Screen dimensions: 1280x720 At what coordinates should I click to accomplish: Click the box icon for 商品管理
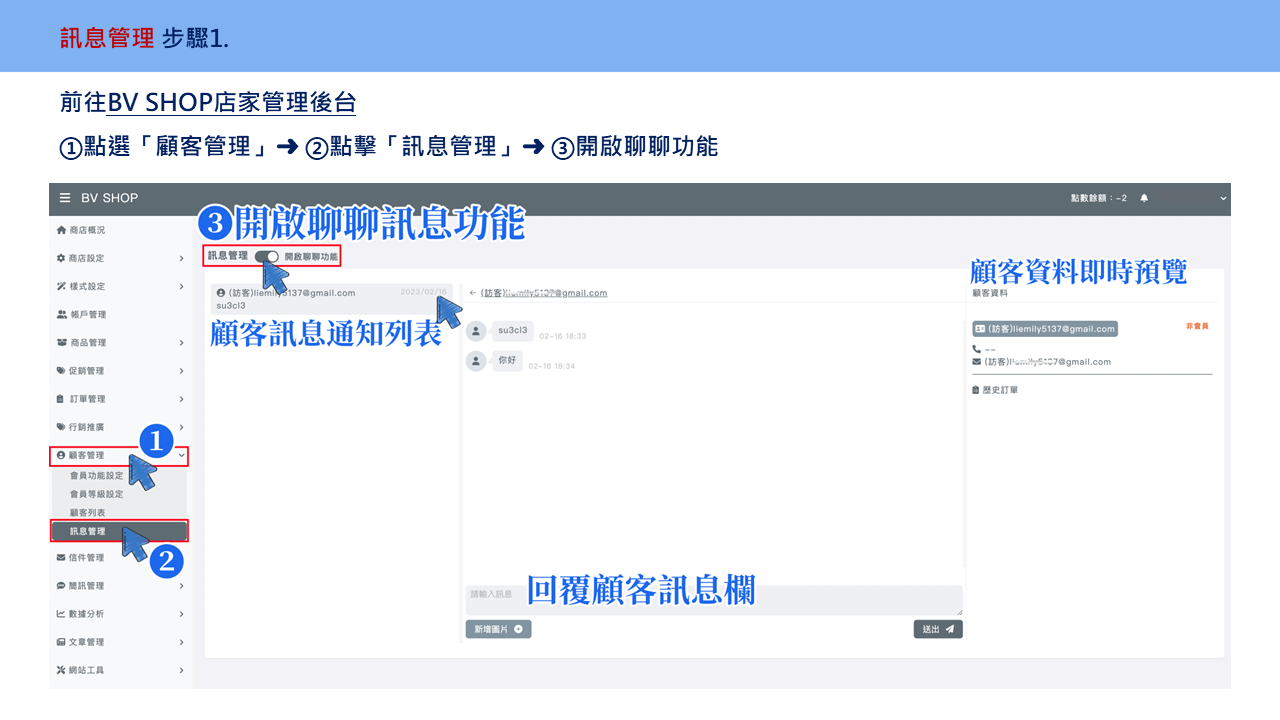pos(61,342)
